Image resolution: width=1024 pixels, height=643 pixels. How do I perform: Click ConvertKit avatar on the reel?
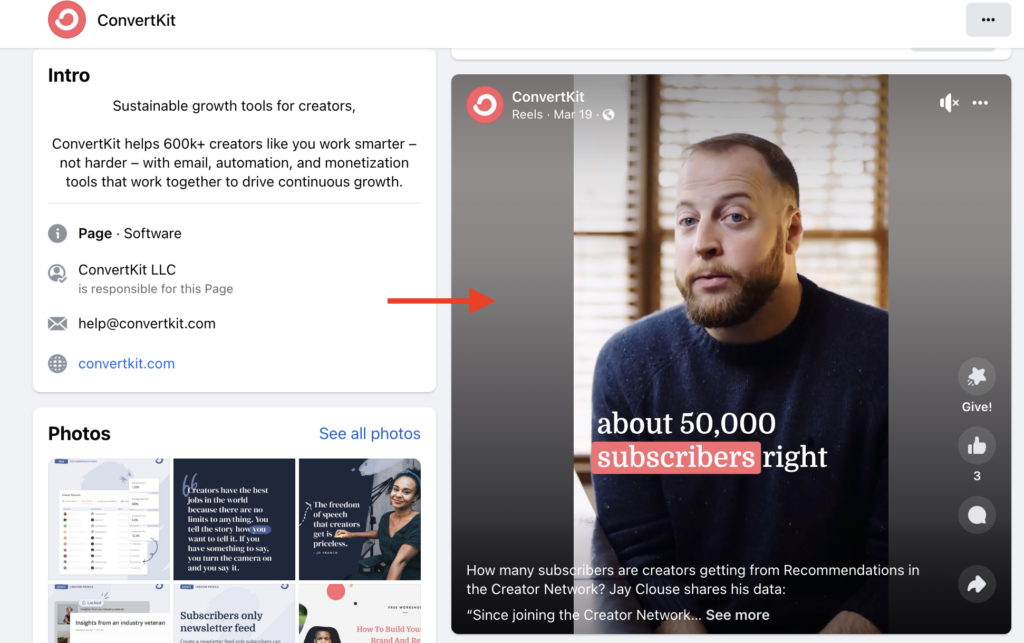485,104
